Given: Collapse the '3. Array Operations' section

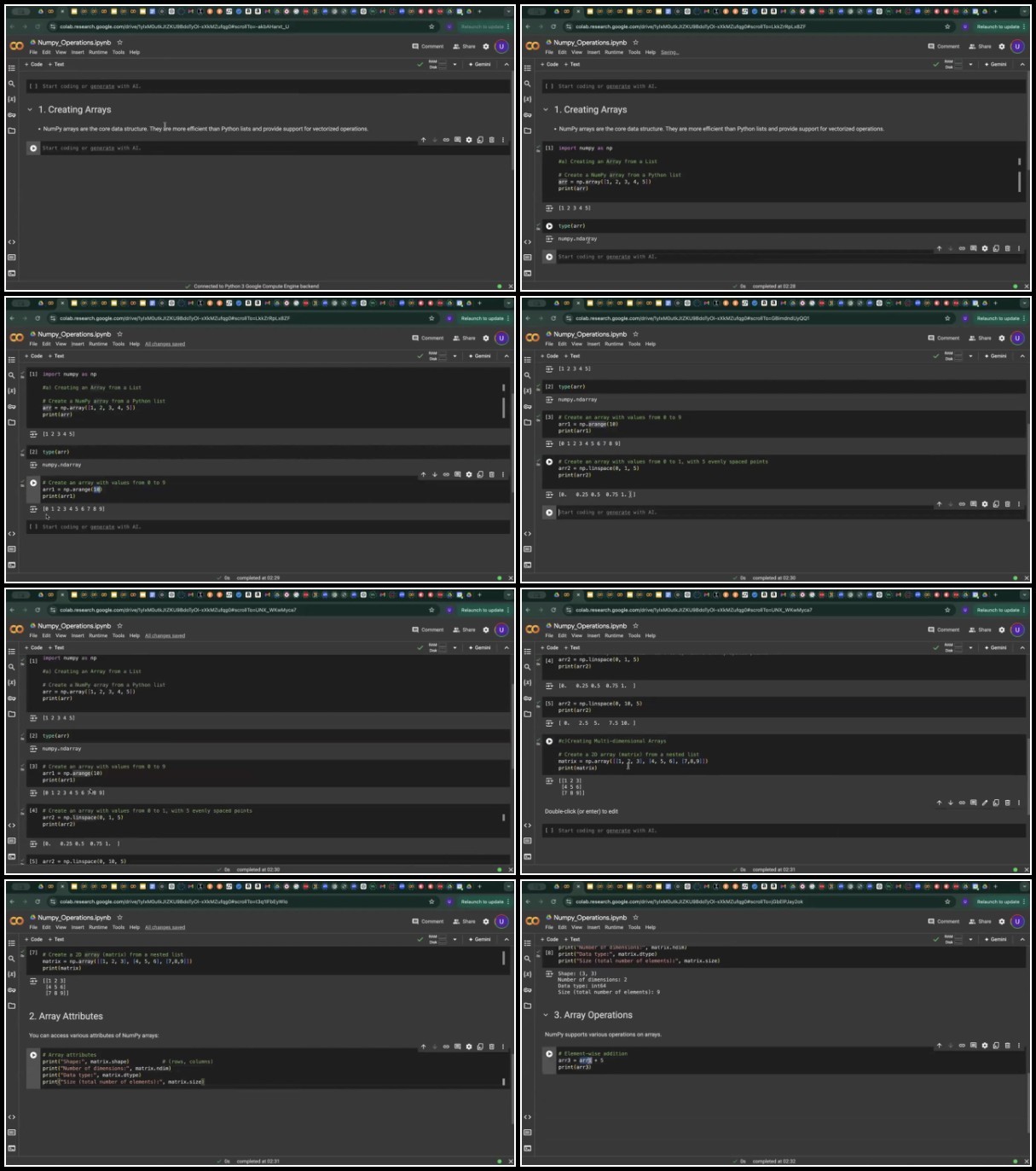Looking at the screenshot, I should (546, 1015).
